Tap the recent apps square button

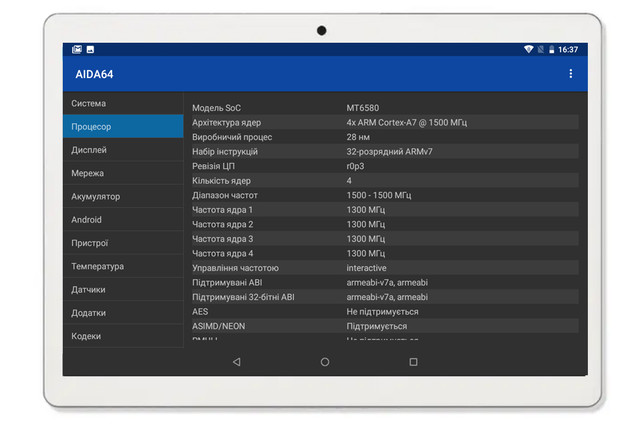click(x=413, y=362)
